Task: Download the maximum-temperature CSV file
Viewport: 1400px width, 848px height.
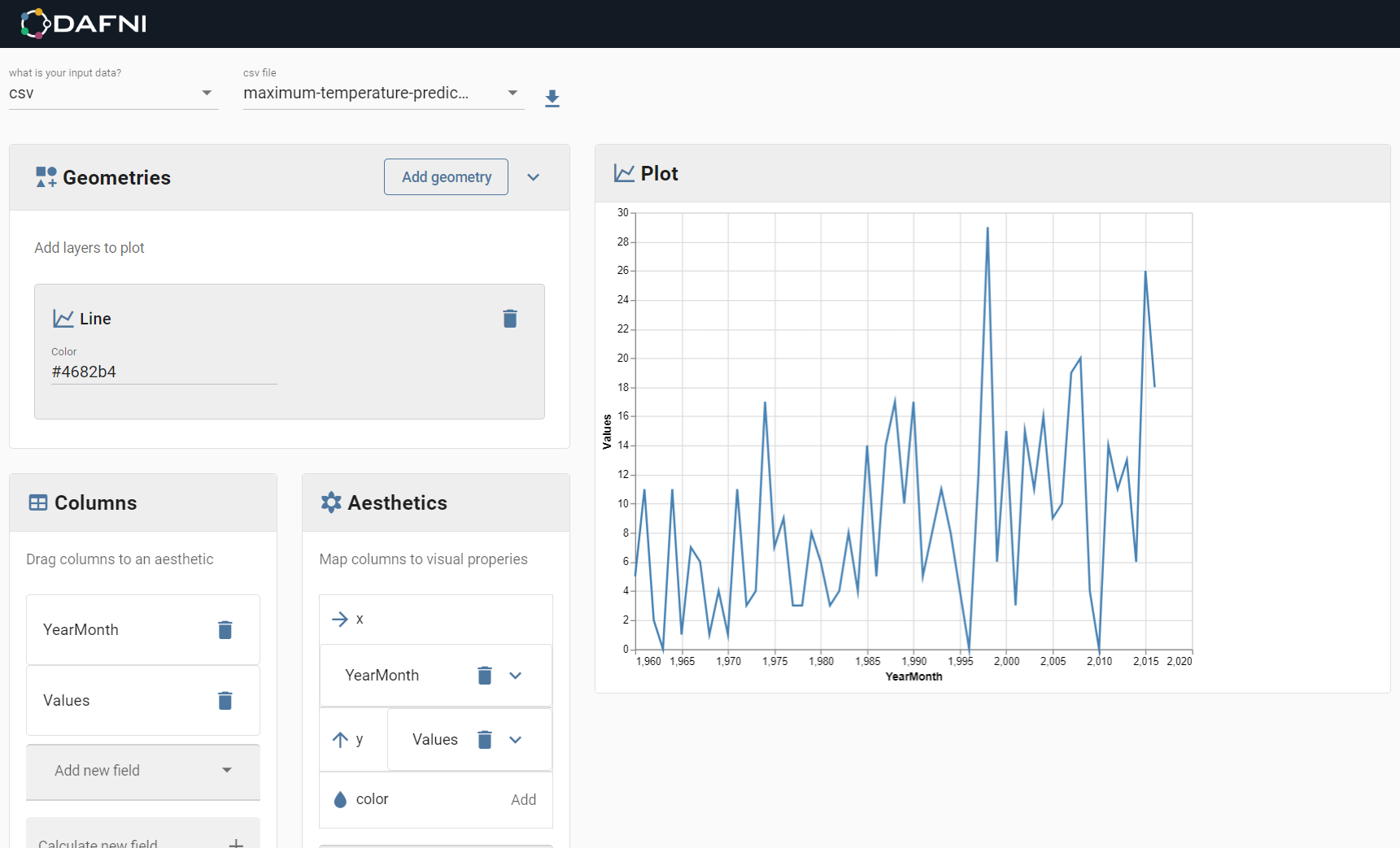Action: [x=552, y=98]
